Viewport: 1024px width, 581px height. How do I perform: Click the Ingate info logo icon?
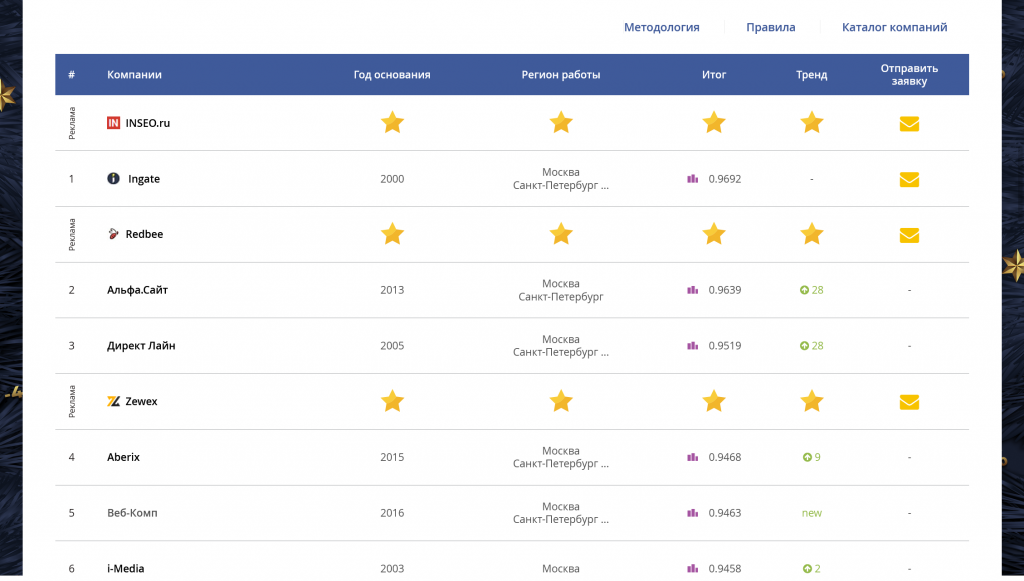click(x=114, y=178)
